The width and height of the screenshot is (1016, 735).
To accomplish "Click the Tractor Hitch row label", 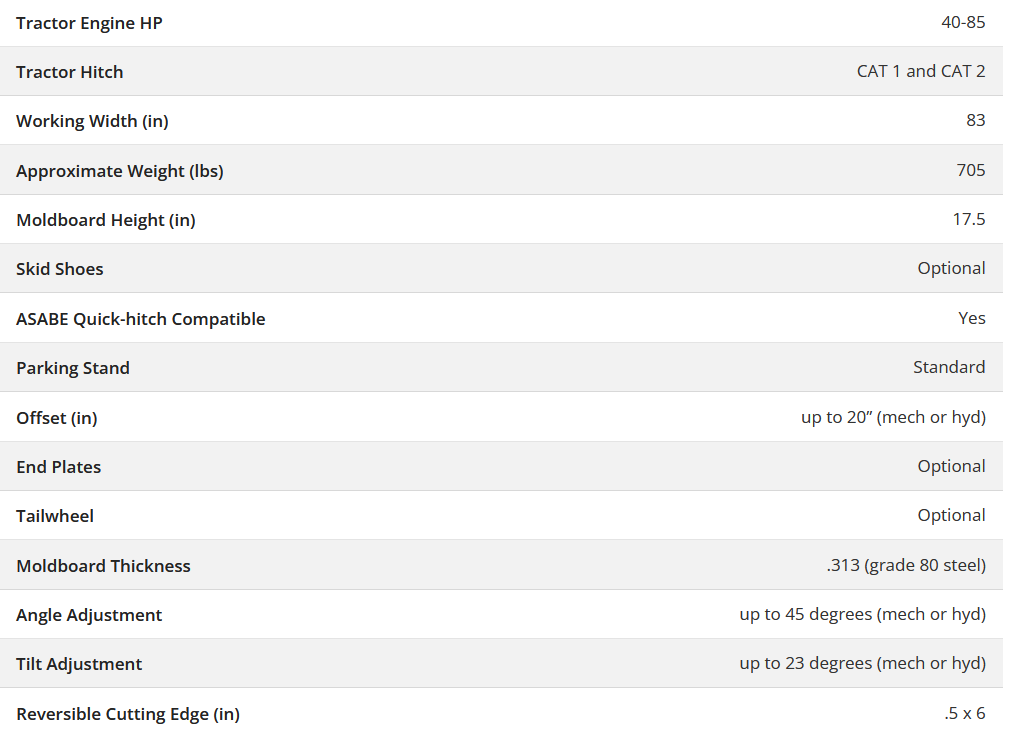I will point(70,72).
